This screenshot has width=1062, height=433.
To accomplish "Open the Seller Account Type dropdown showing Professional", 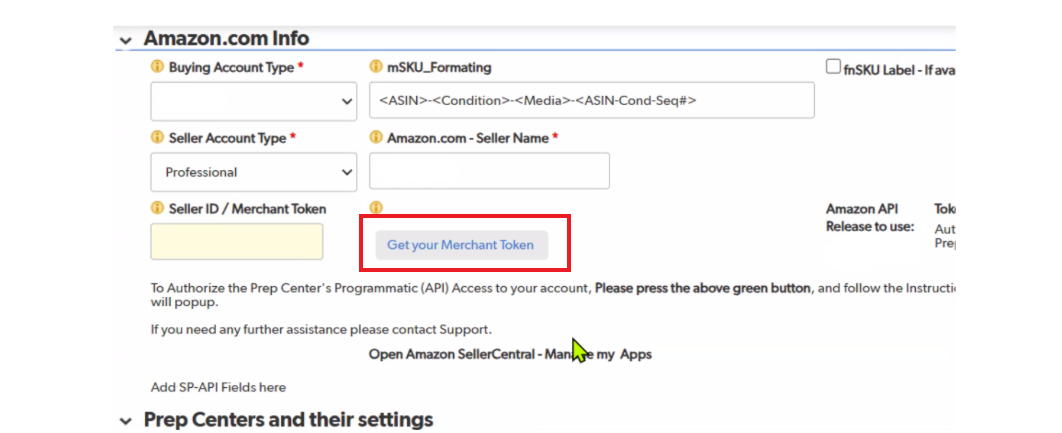I will 253,172.
